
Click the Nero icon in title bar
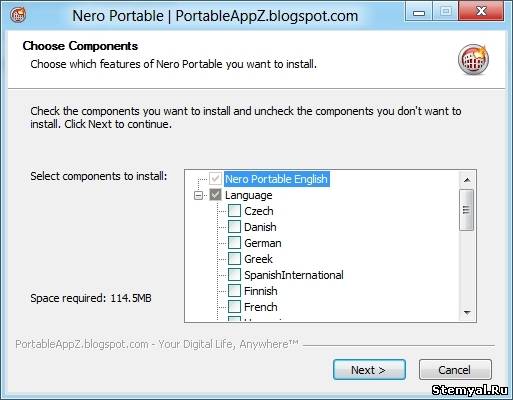(18, 15)
